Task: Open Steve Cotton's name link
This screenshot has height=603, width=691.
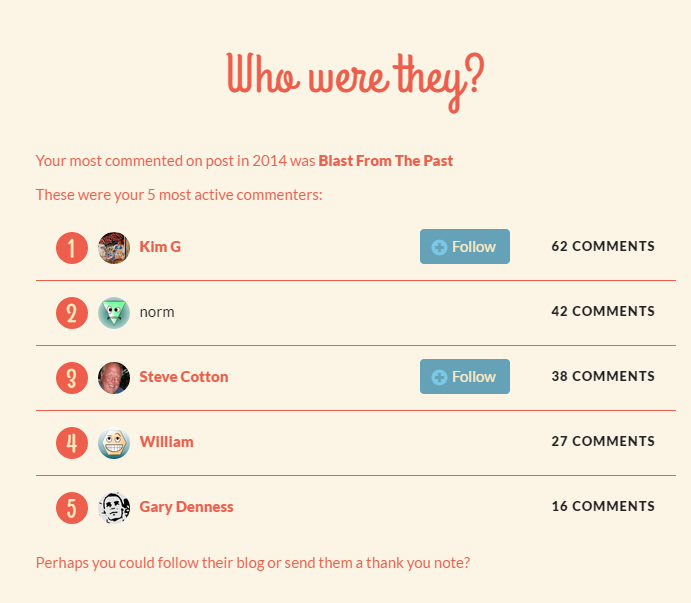Action: tap(183, 377)
